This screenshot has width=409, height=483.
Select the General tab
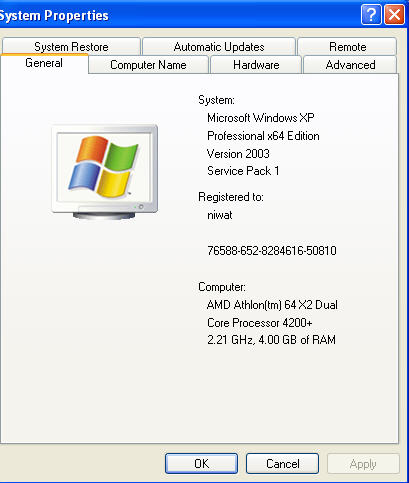[44, 63]
